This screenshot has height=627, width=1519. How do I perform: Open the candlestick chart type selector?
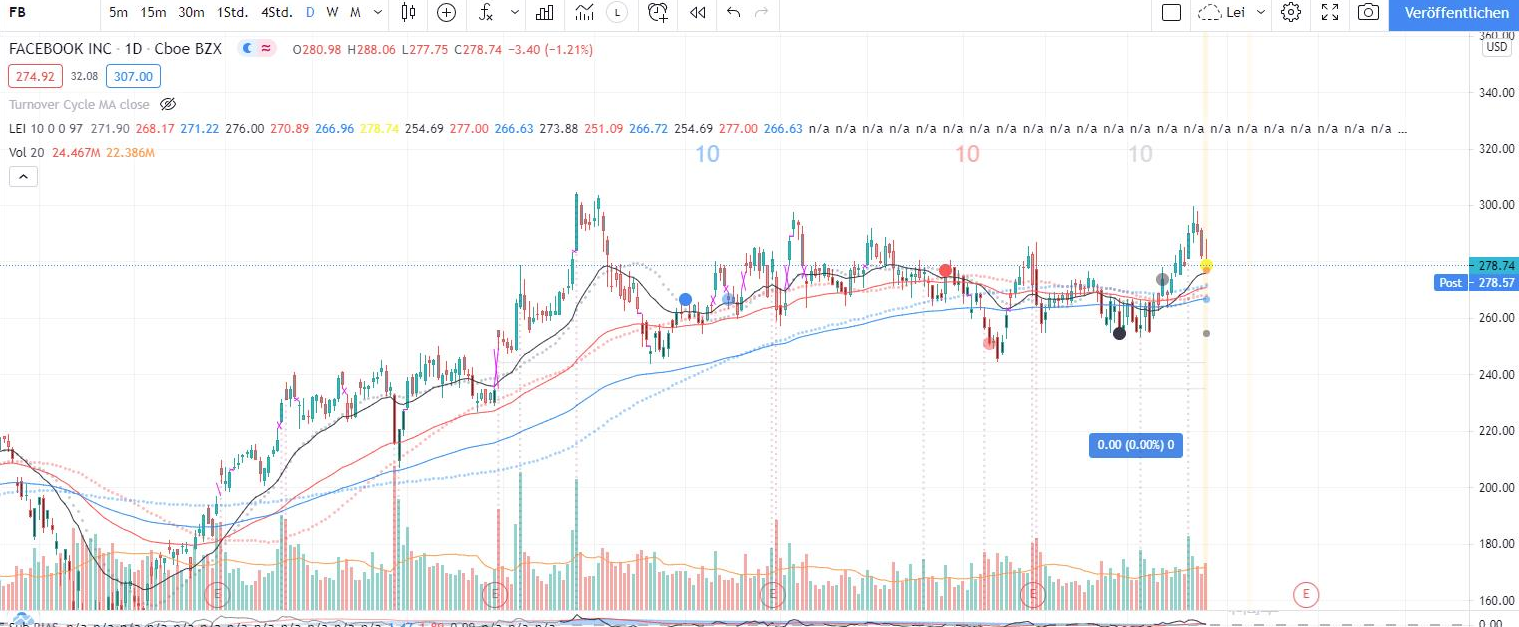[x=408, y=12]
